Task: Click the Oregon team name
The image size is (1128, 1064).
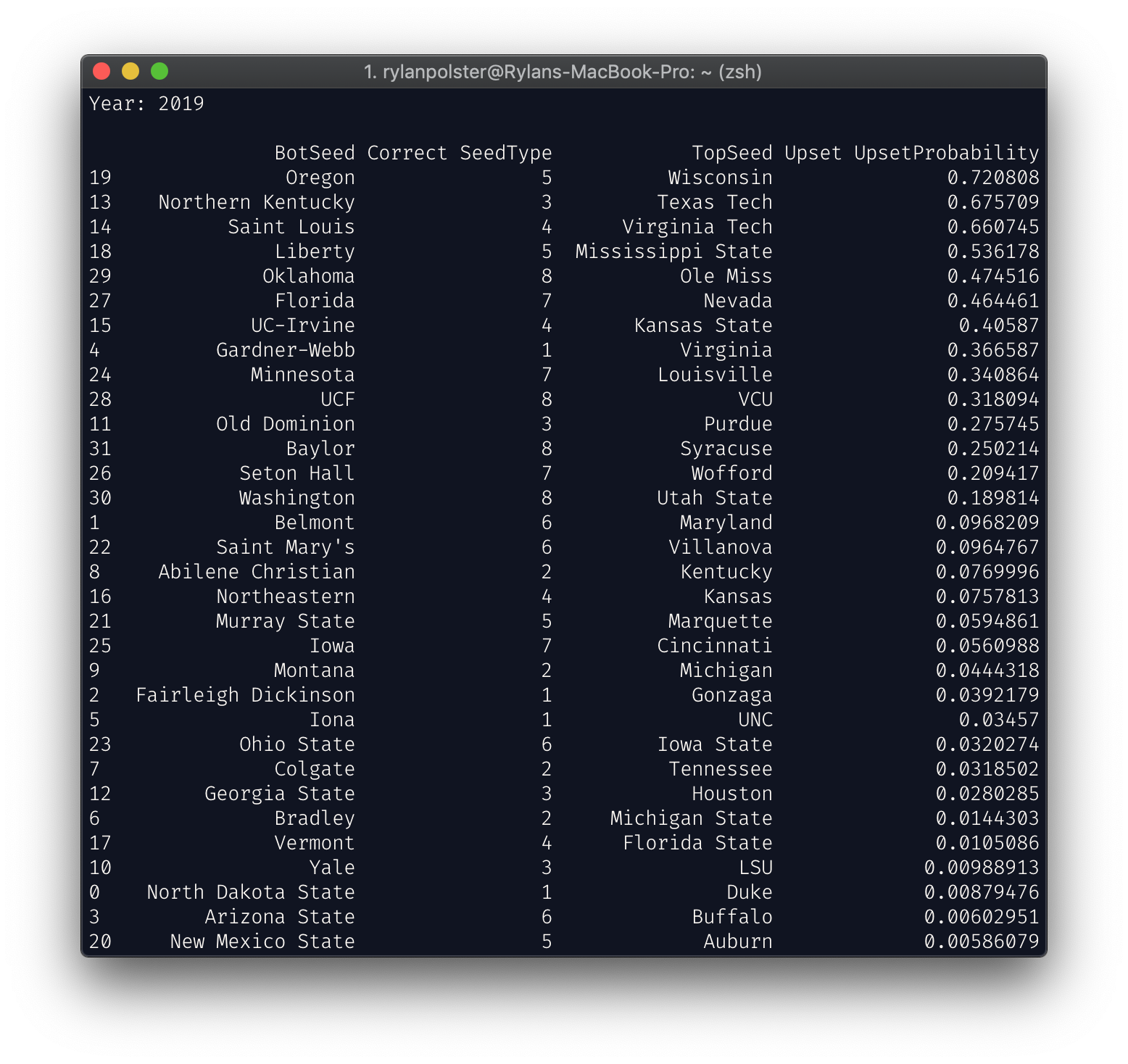Action: point(320,178)
